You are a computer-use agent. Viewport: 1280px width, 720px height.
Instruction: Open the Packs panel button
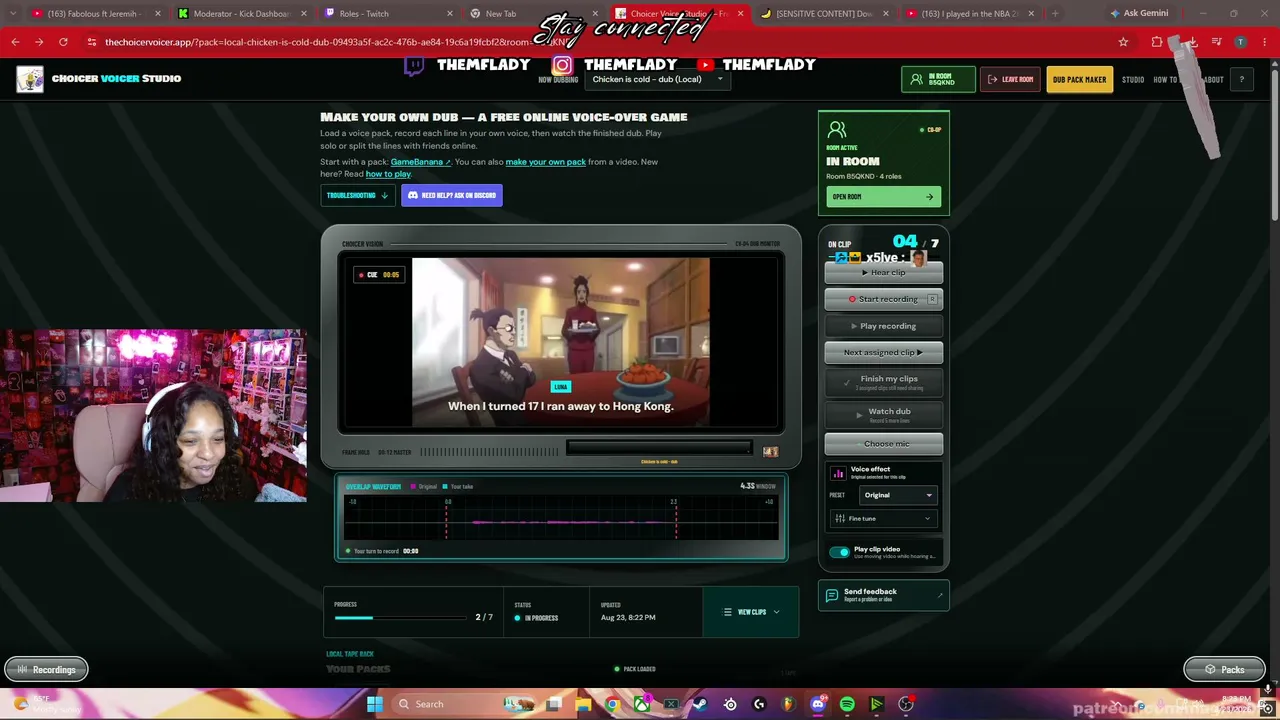point(1224,670)
